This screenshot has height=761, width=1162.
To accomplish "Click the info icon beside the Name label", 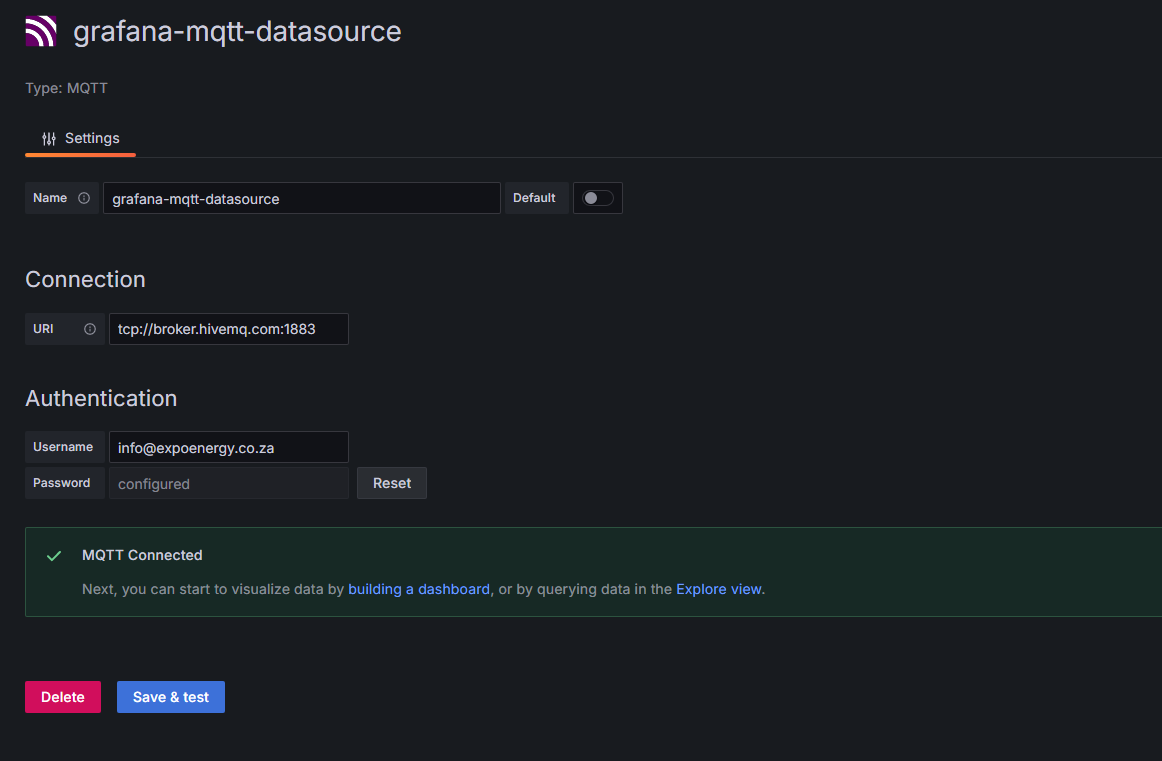I will [84, 198].
